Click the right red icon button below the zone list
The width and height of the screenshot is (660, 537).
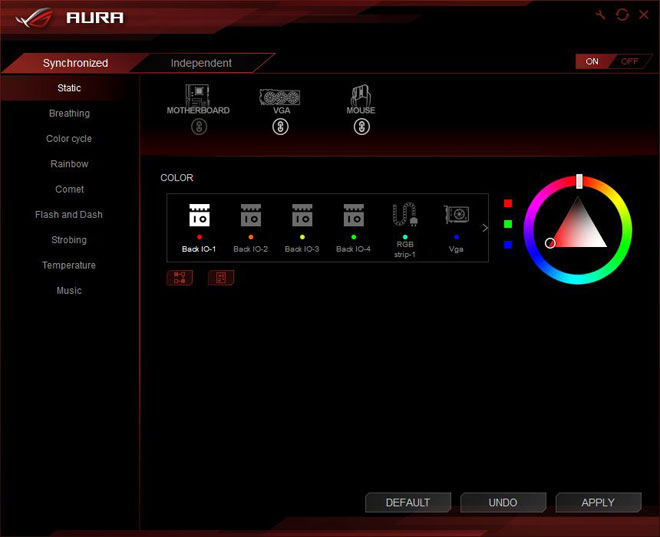click(221, 278)
